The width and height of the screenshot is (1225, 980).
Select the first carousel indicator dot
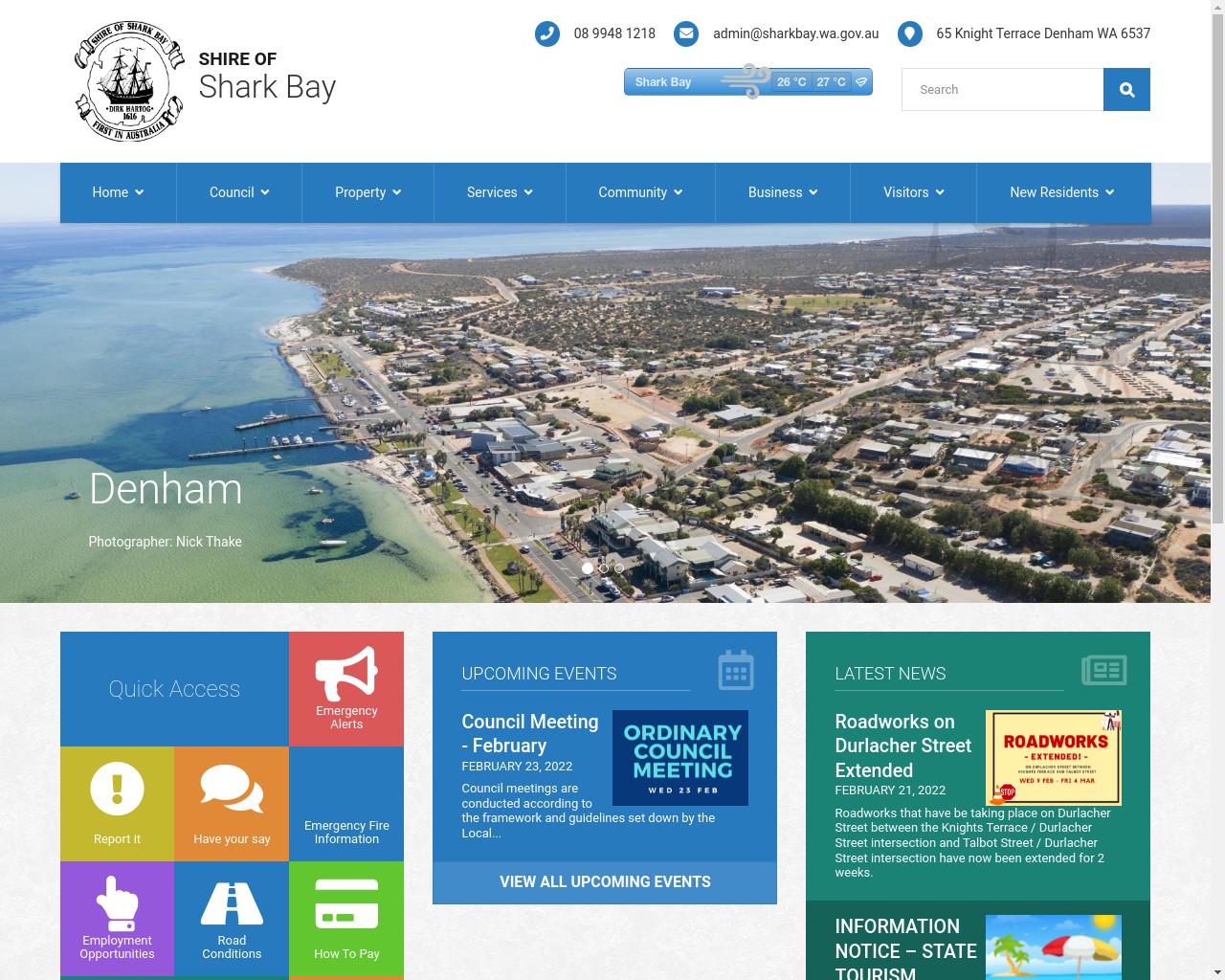pyautogui.click(x=588, y=568)
